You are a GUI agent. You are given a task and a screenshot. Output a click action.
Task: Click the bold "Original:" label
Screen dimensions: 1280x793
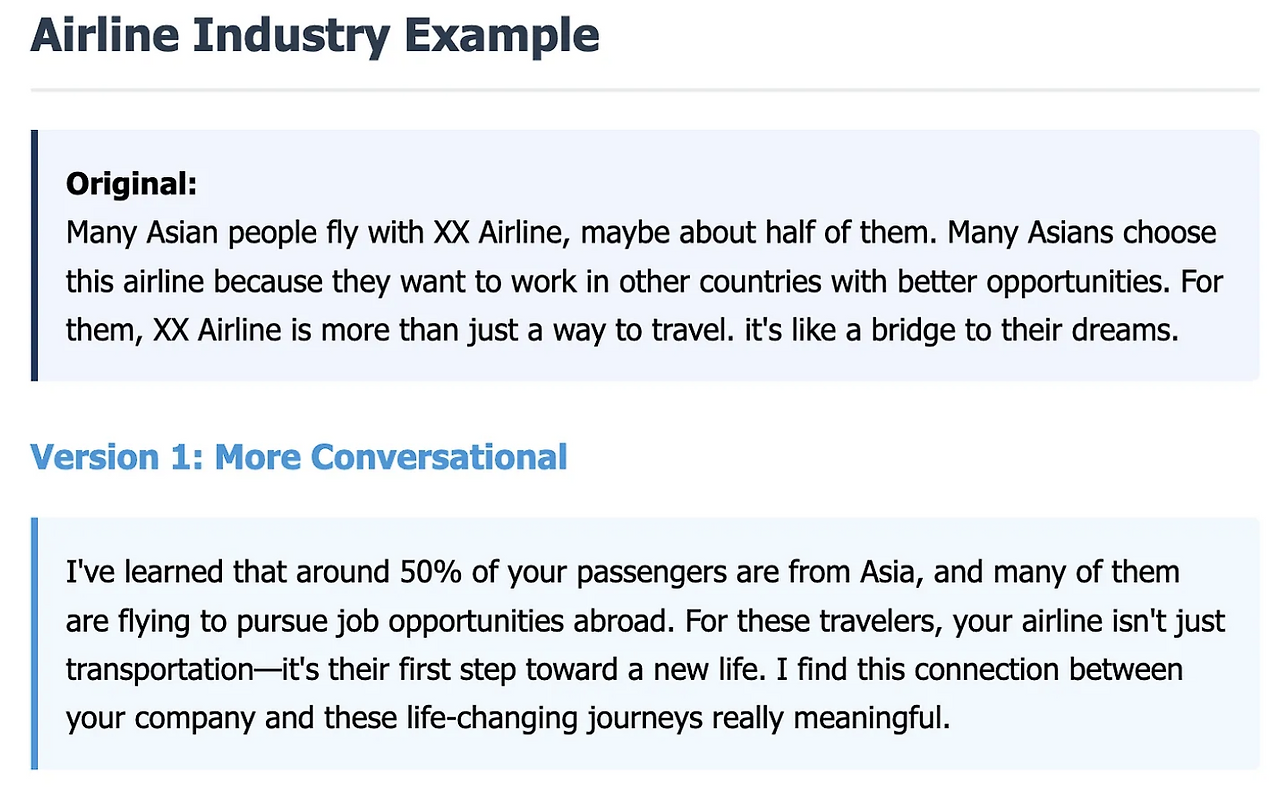[132, 184]
